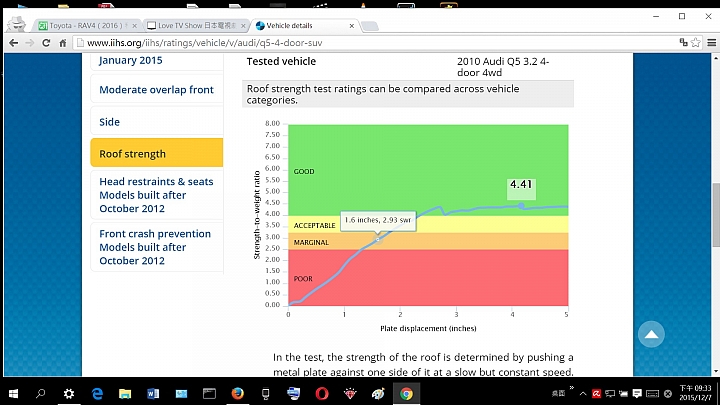Click the ACCEPTABLE yellow zone label
This screenshot has width=720, height=405.
point(315,225)
